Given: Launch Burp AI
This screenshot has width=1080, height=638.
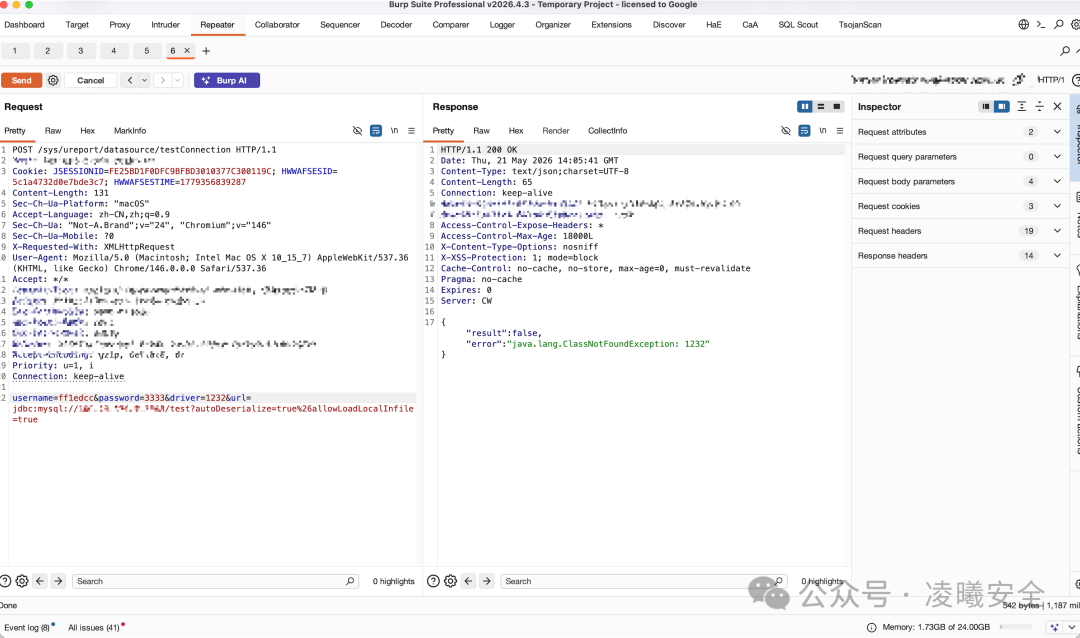Looking at the screenshot, I should [x=227, y=80].
